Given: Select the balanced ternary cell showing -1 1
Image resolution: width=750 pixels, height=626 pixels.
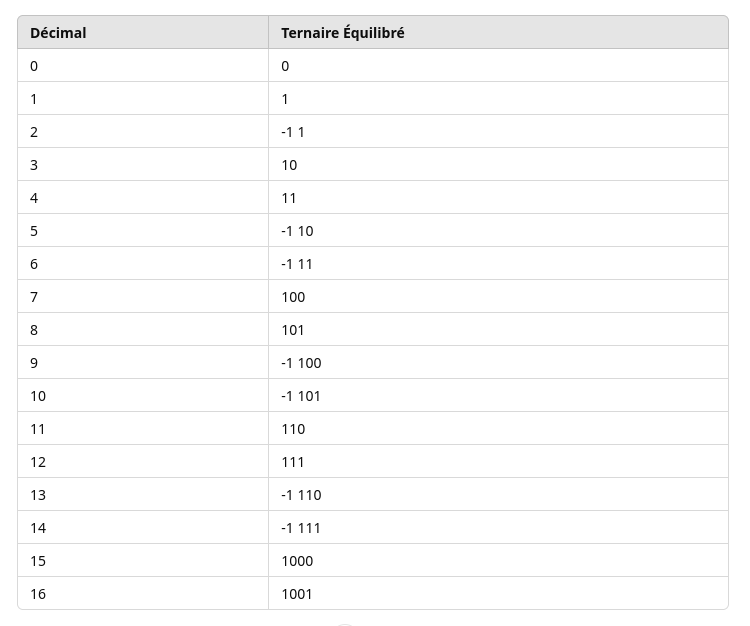Looking at the screenshot, I should click(498, 132).
